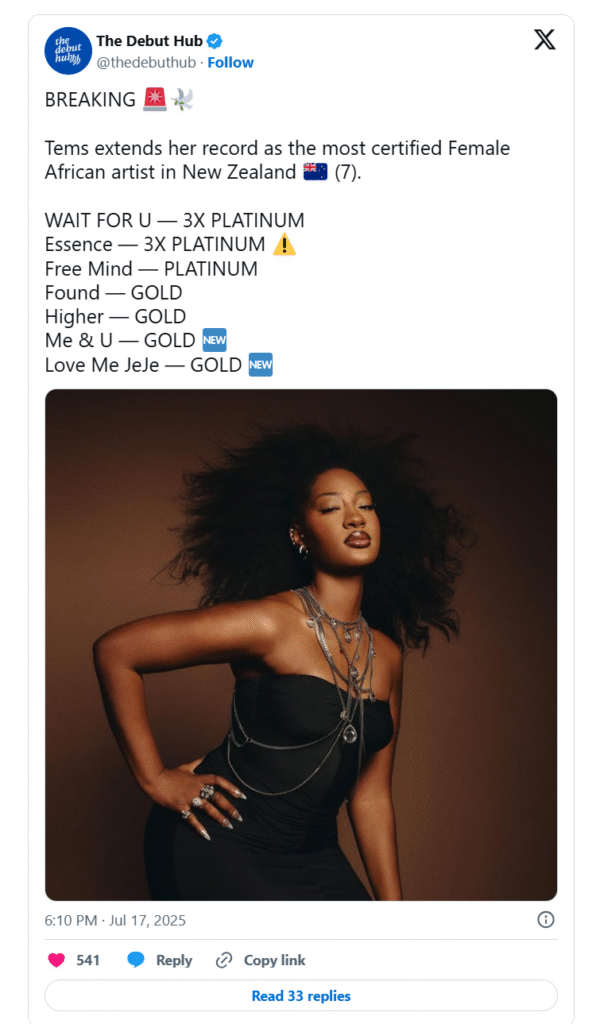The width and height of the screenshot is (604, 1024).
Task: Open the 6:10 PM Jul 17 timestamp
Action: point(115,920)
